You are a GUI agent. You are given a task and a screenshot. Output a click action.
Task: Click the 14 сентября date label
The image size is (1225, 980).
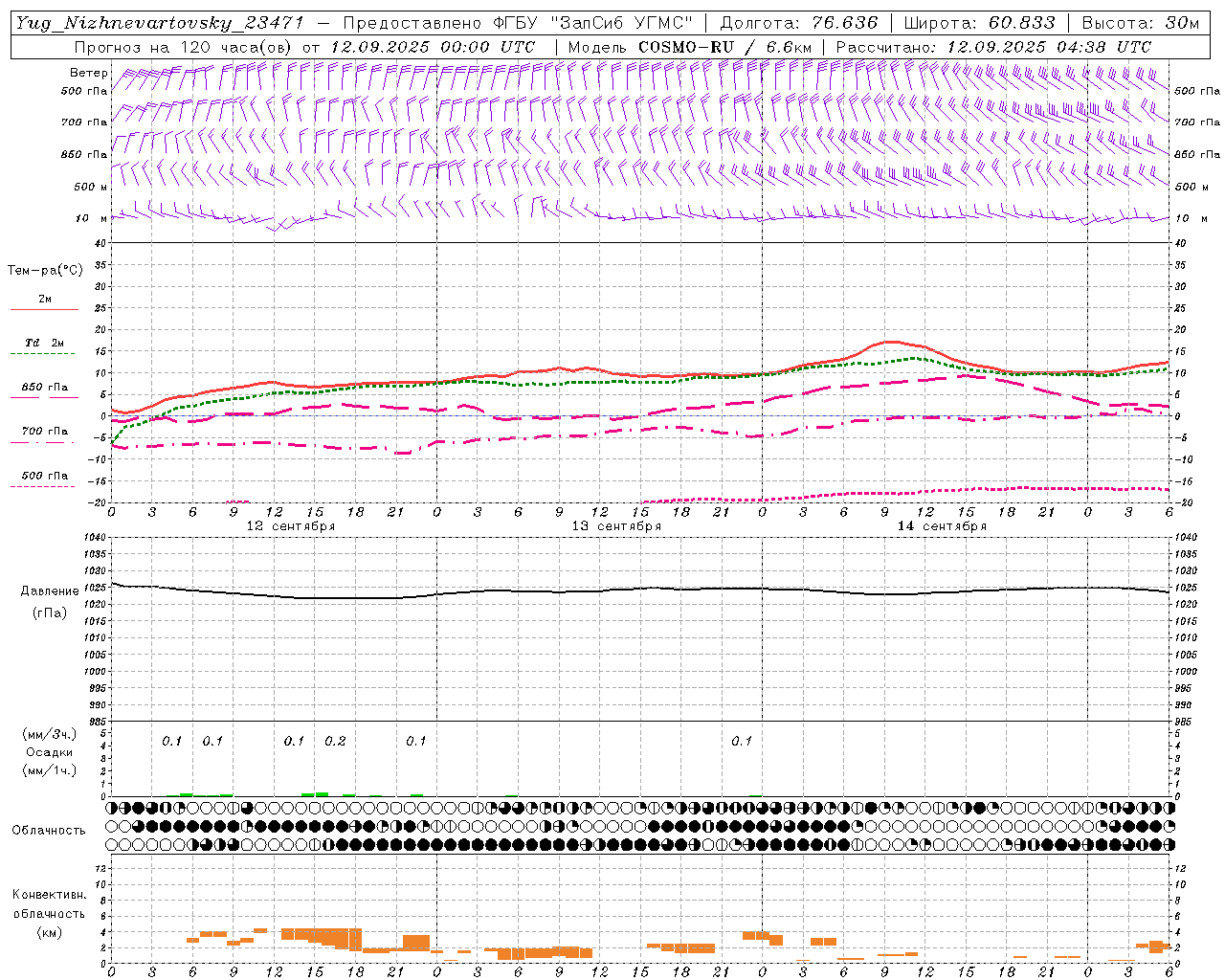942,526
